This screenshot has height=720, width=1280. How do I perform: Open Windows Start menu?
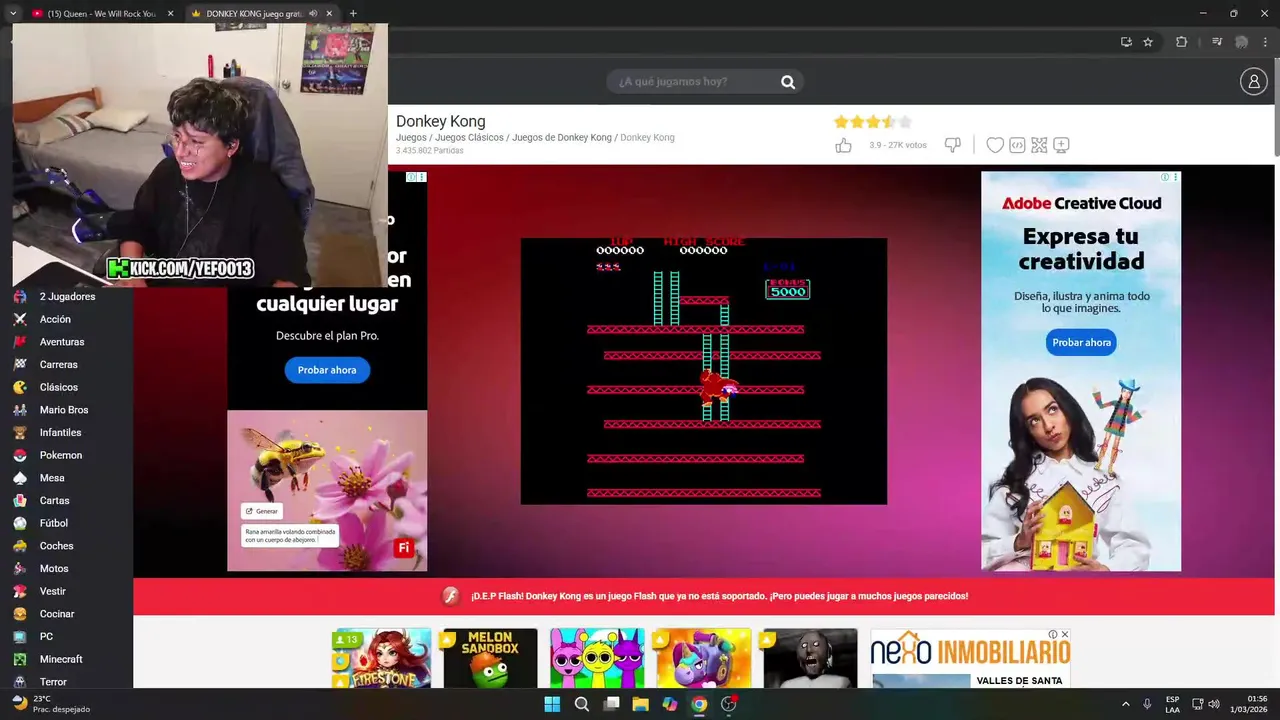pos(552,704)
